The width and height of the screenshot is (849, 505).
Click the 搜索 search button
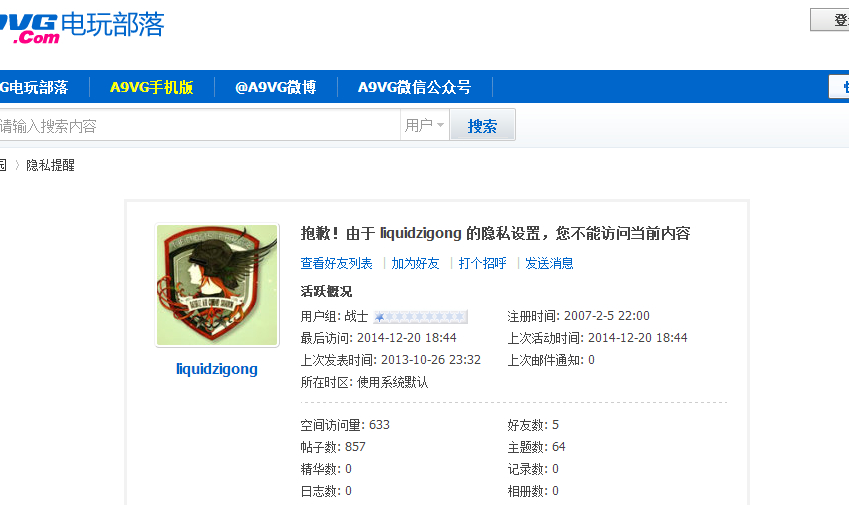482,126
